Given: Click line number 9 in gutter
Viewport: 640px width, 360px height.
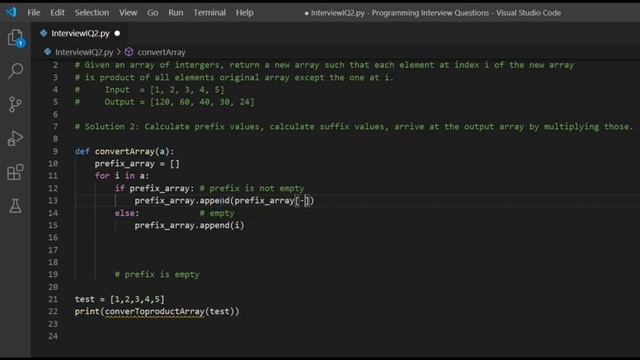Looking at the screenshot, I should (55, 151).
